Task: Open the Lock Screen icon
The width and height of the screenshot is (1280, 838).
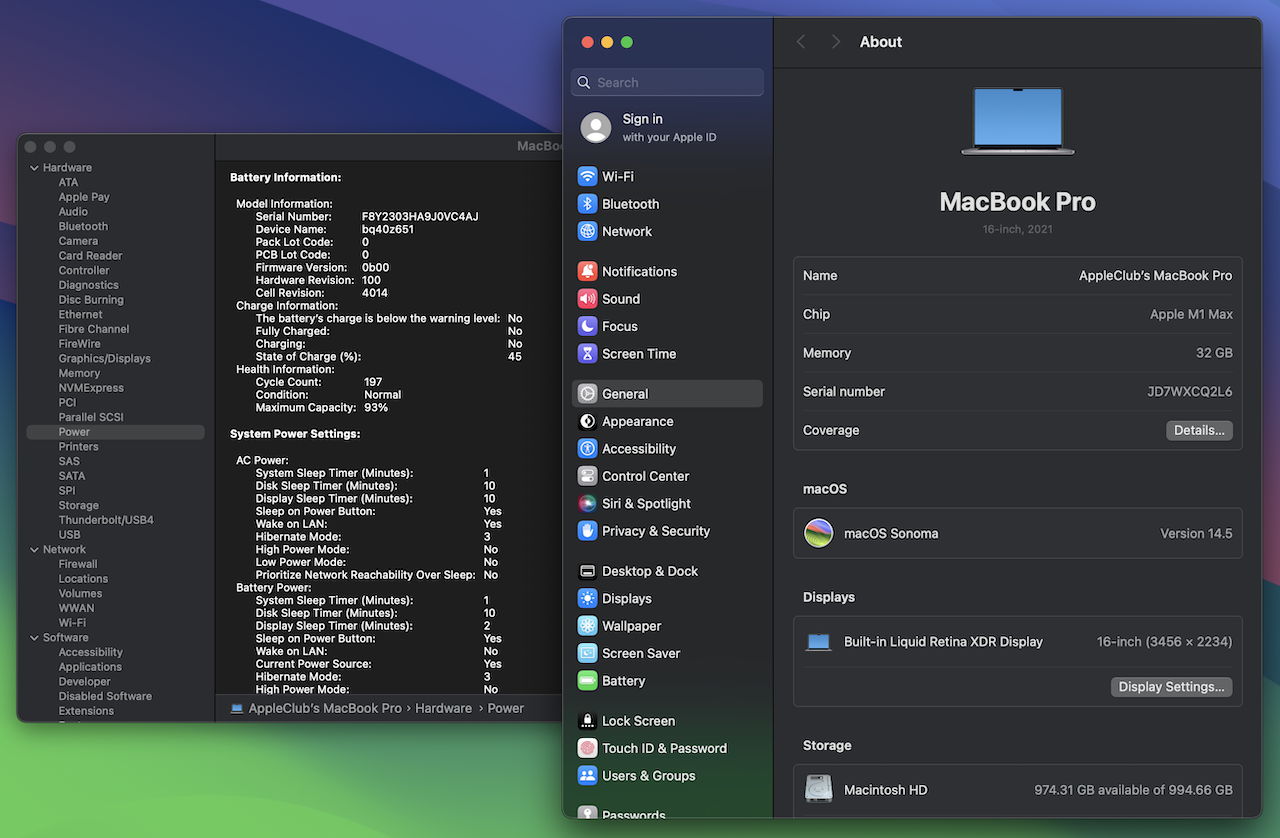Action: 587,721
